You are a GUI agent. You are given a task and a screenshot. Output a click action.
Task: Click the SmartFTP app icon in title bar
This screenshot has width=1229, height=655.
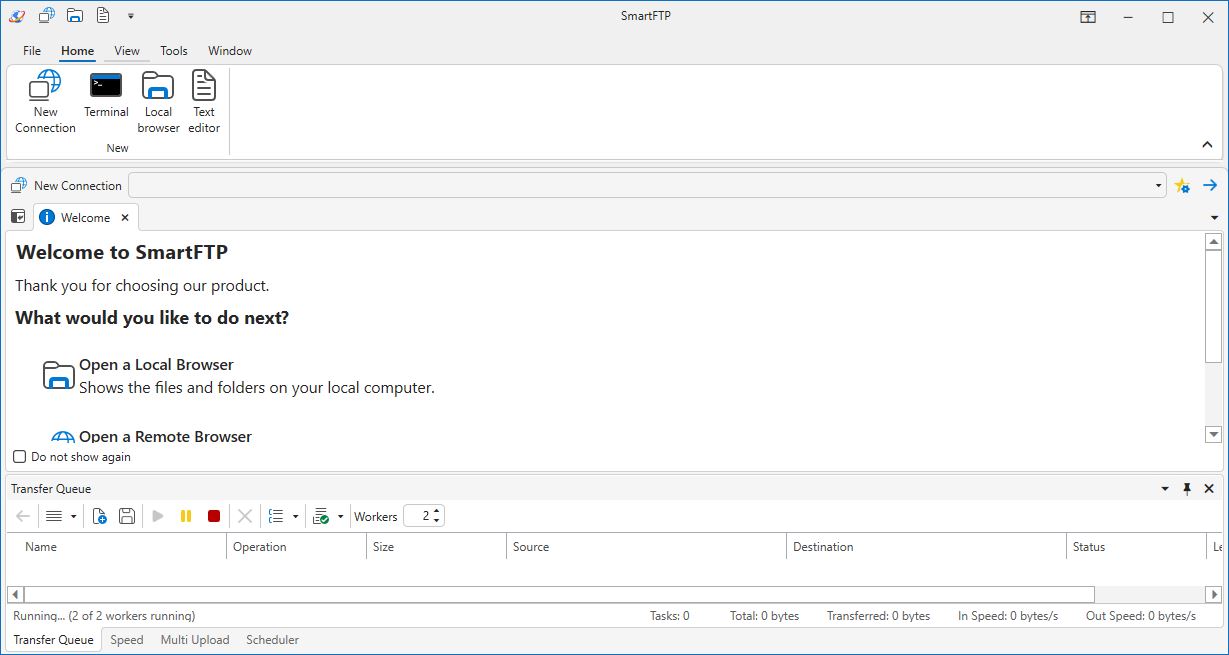[17, 16]
